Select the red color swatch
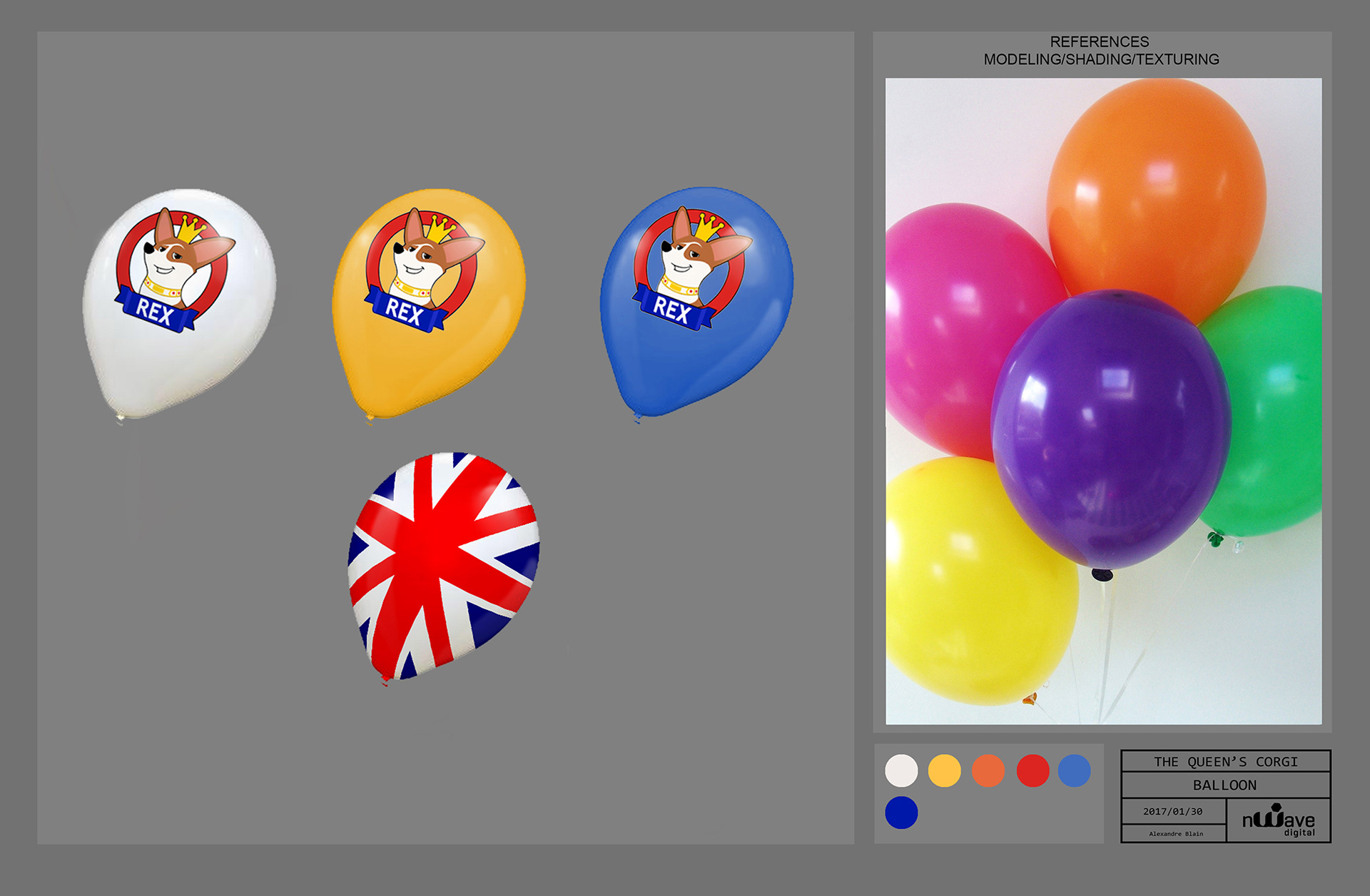Viewport: 1370px width, 896px height. tap(1032, 770)
